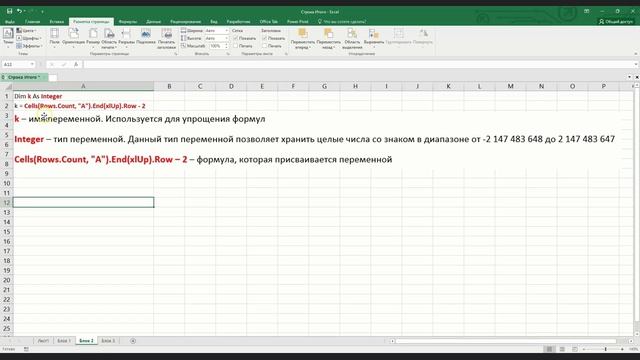
Task: Open the Margins (Поля) button
Action: pyautogui.click(x=54, y=38)
